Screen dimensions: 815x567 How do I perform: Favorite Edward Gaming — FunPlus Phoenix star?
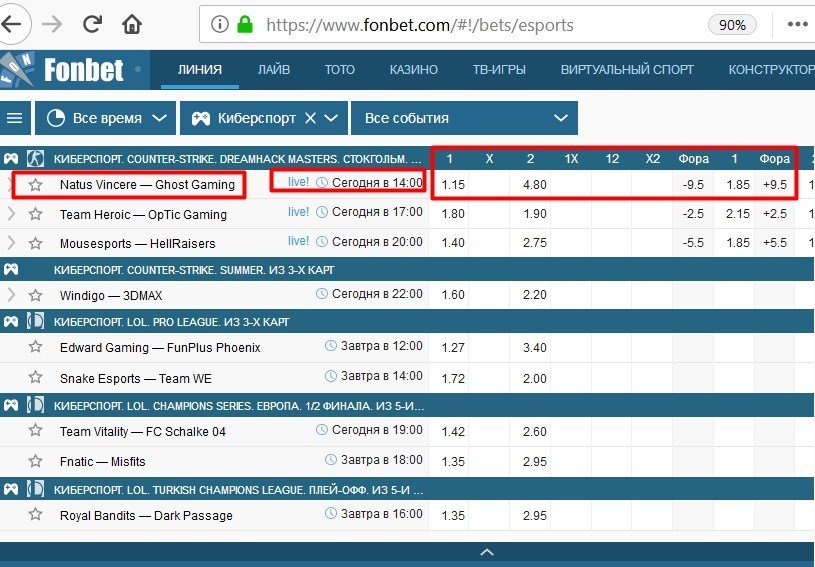click(35, 347)
